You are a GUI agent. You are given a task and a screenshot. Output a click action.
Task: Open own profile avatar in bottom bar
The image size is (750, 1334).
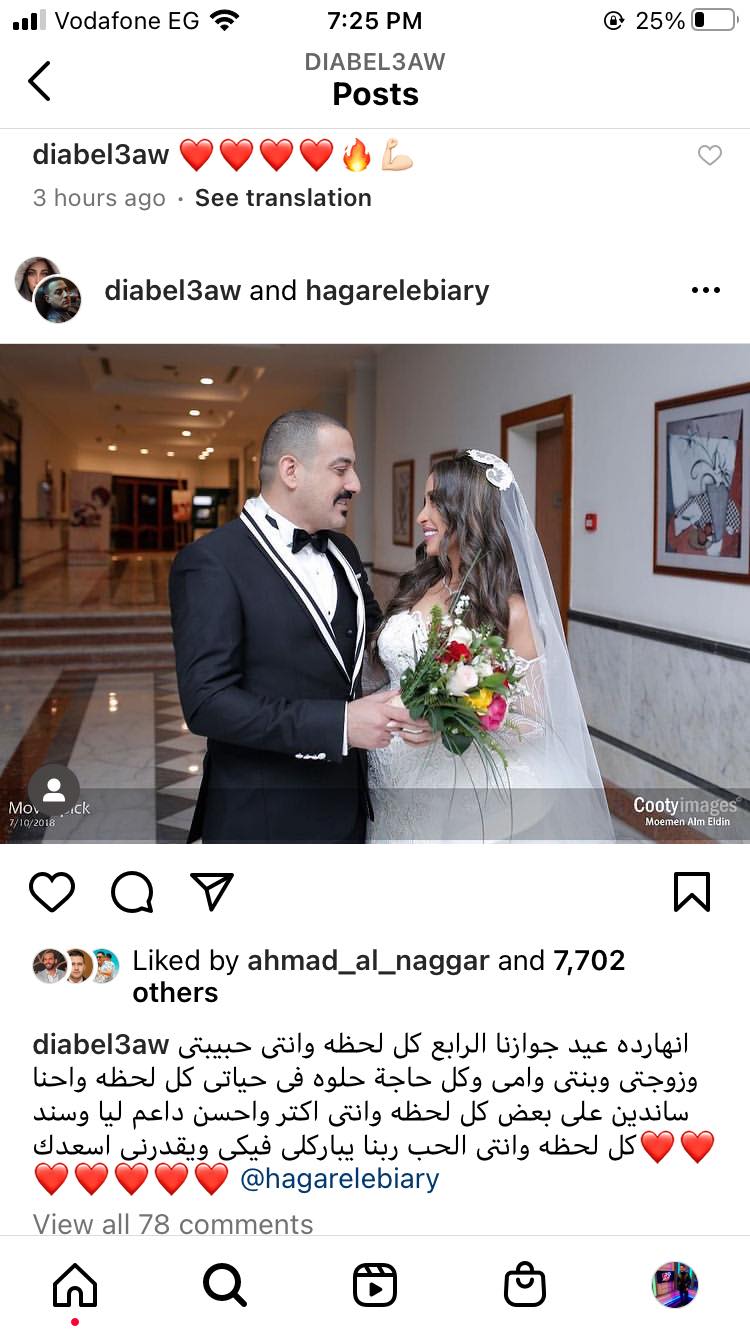pos(675,1285)
